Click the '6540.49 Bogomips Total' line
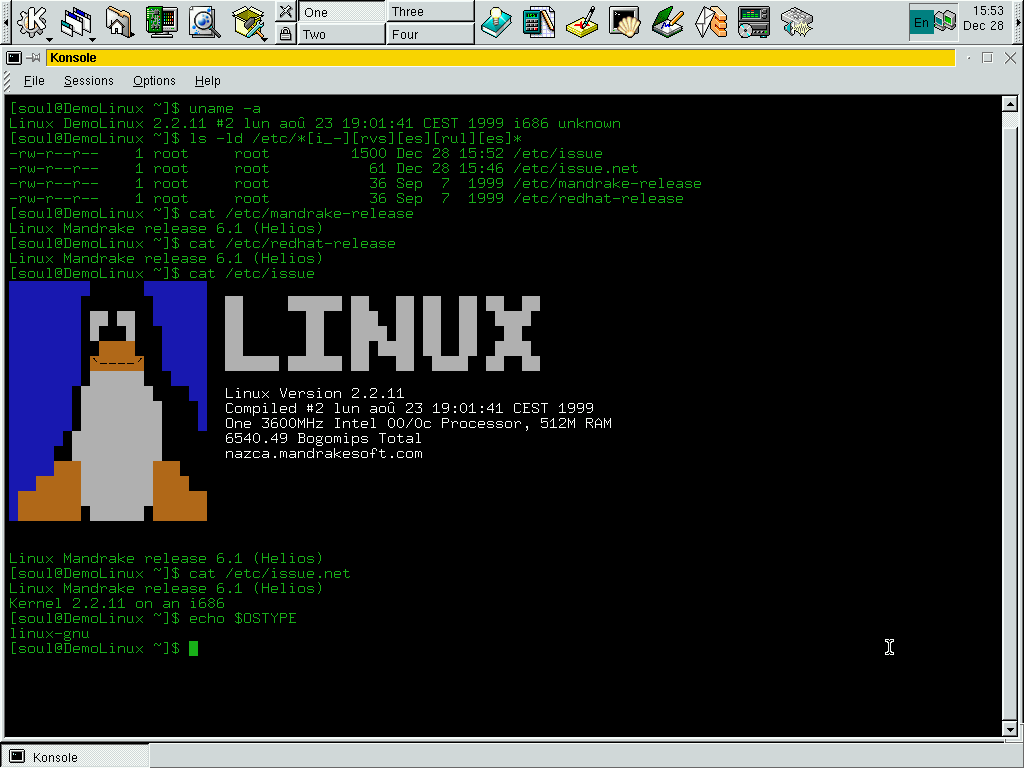This screenshot has height=768, width=1024. pyautogui.click(x=323, y=438)
